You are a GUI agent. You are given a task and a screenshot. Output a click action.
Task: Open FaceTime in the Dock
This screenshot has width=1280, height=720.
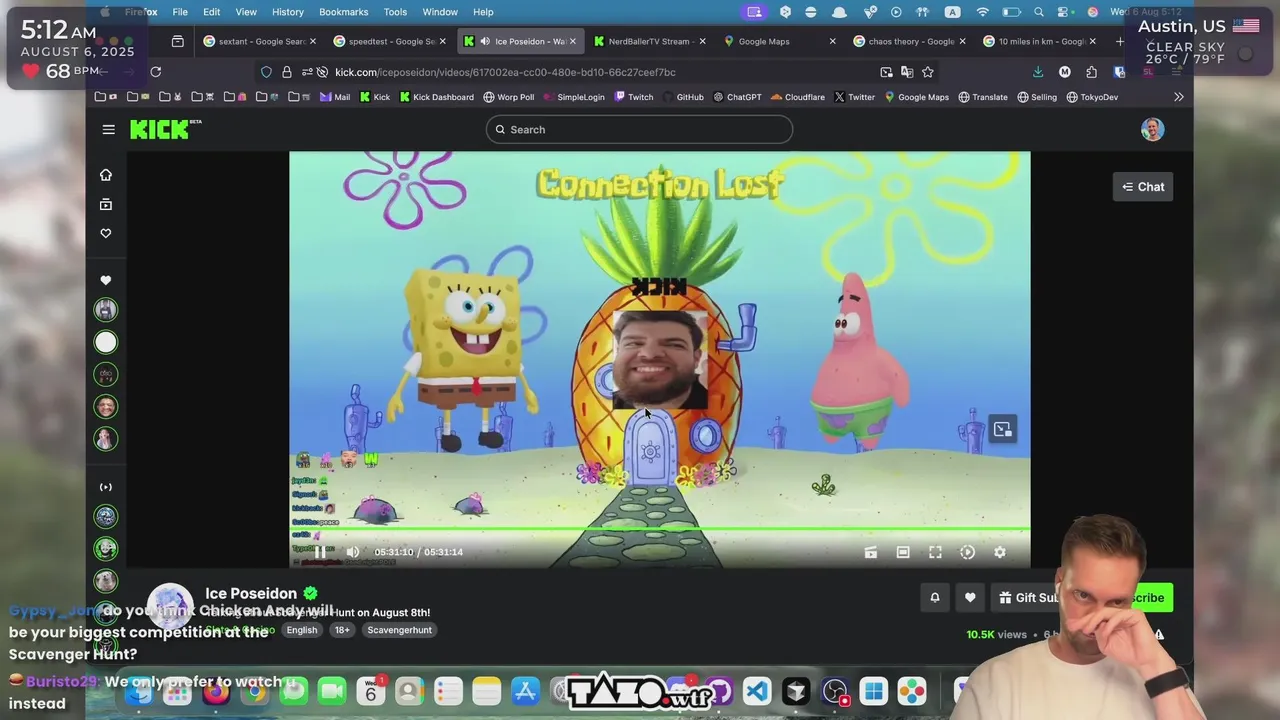pos(332,691)
